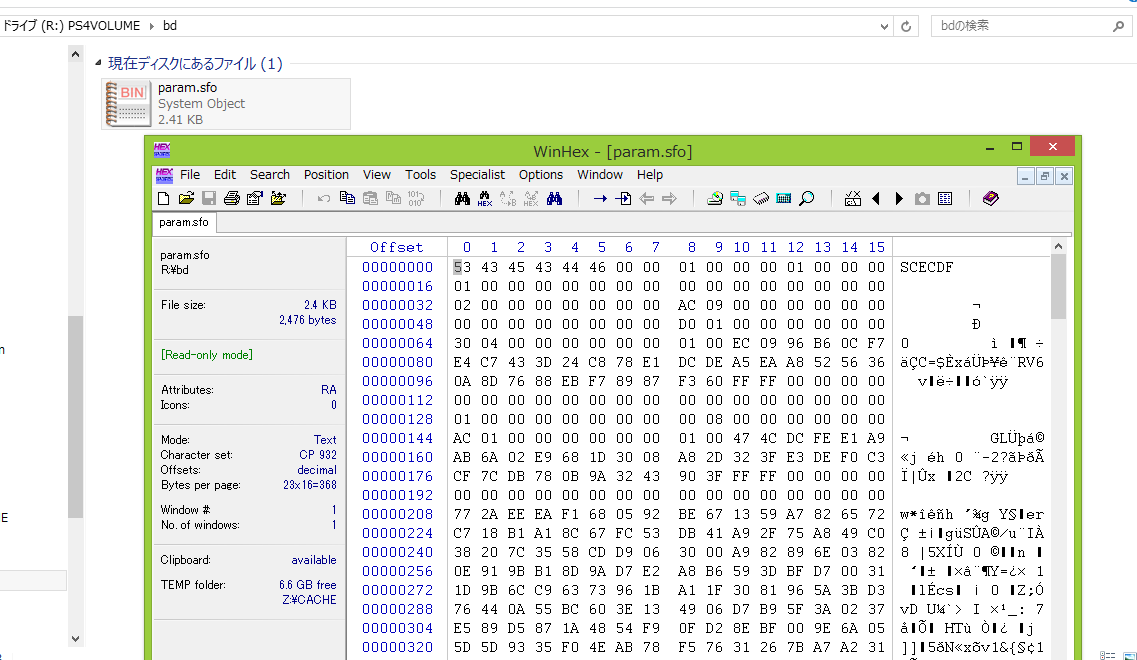
Task: Click the Replace Hex Values icon
Action: coord(532,199)
